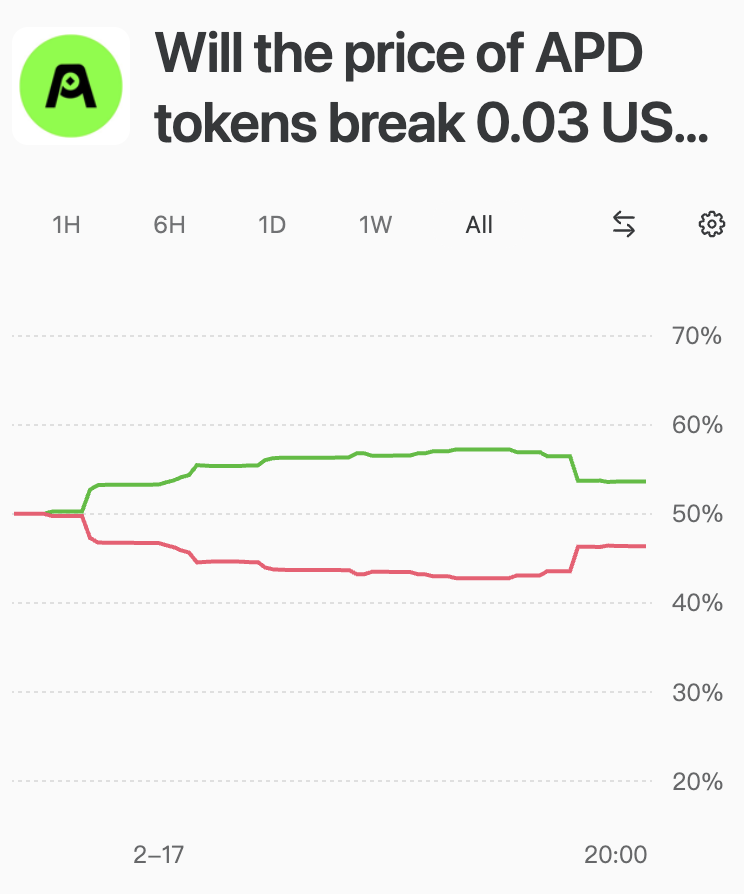Screen dimensions: 744x894
Task: Click the 20:00 time label
Action: pyautogui.click(x=615, y=855)
